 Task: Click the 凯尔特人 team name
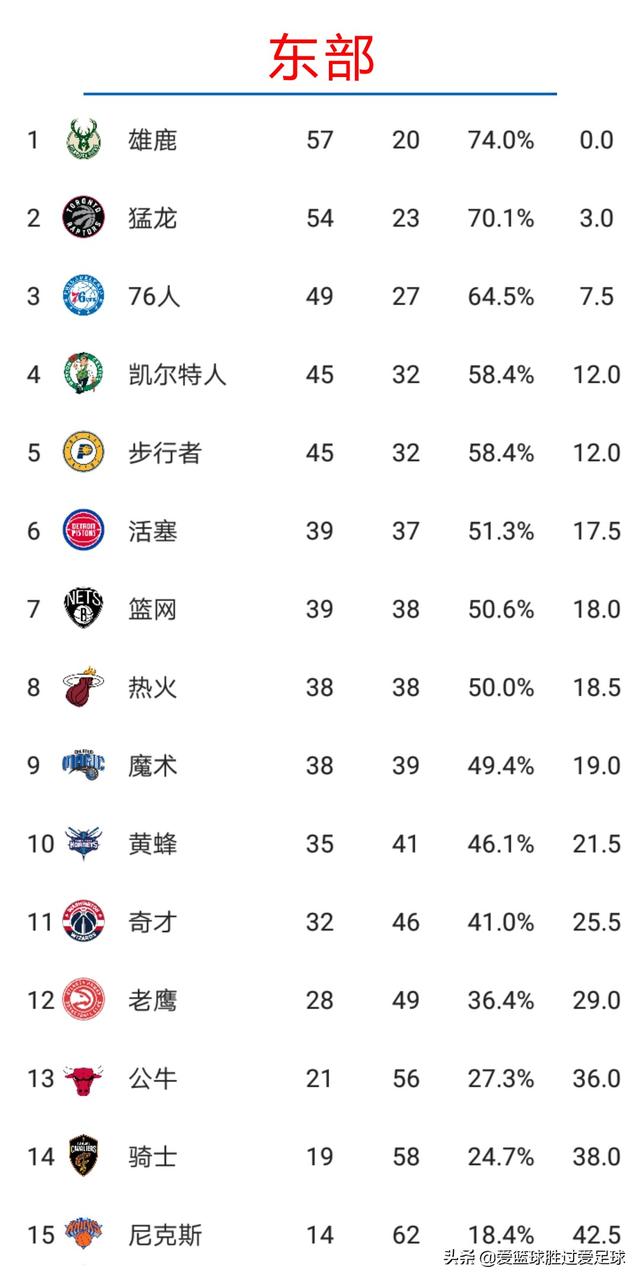click(178, 374)
